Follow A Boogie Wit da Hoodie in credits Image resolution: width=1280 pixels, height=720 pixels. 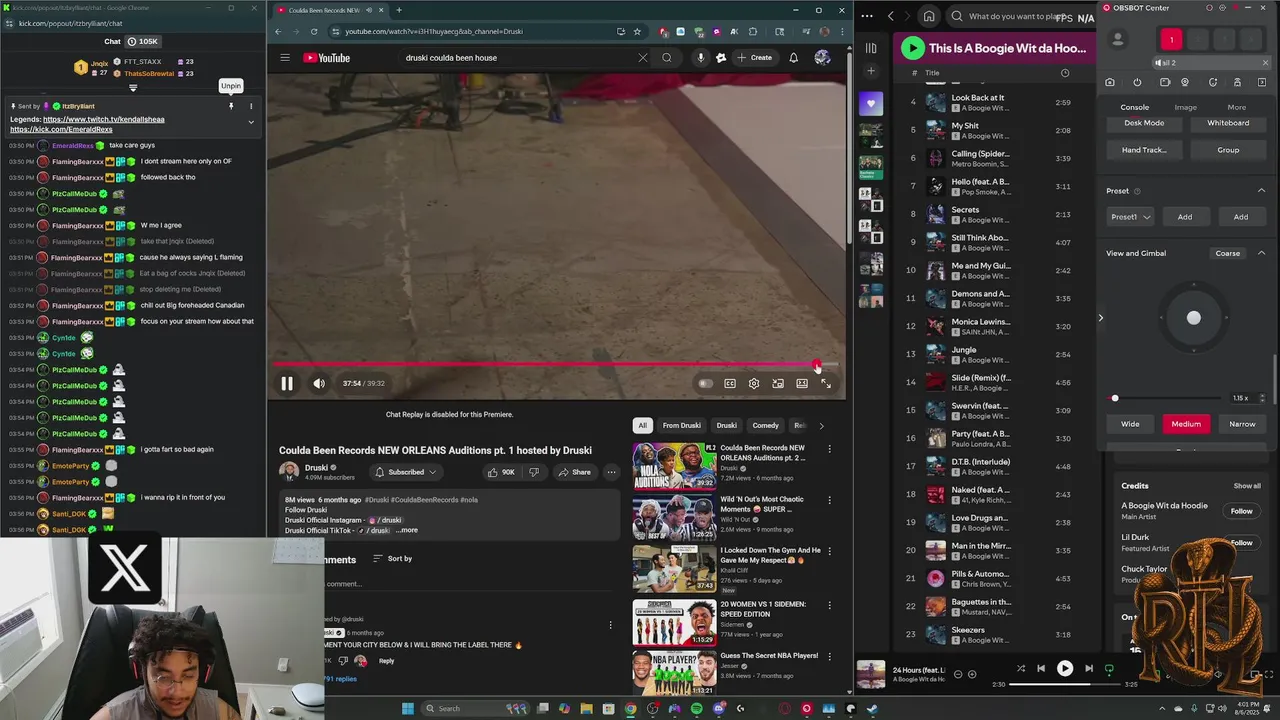click(1241, 511)
